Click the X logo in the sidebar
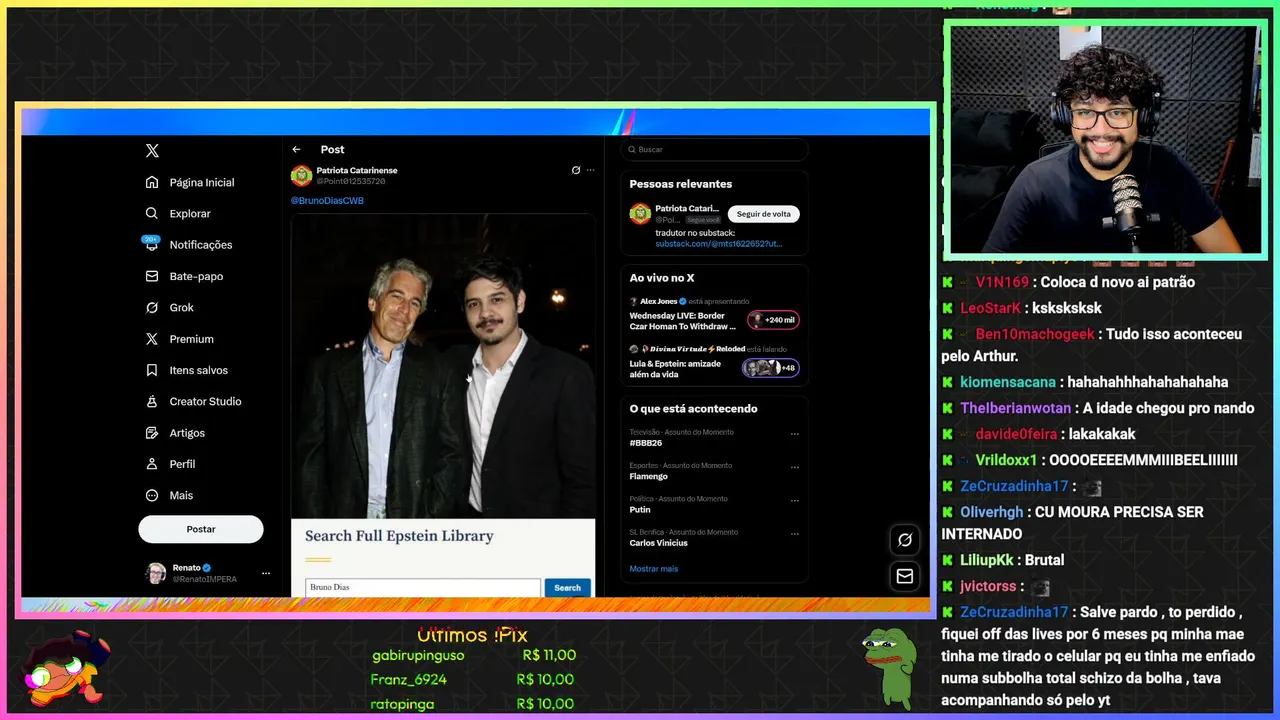This screenshot has height=720, width=1280. click(152, 151)
